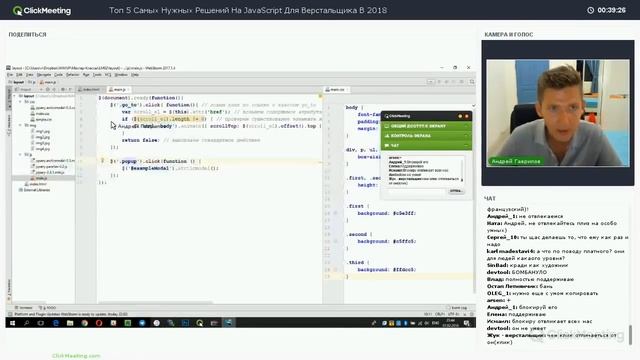Open the TODO tool window button

(x=47, y=308)
